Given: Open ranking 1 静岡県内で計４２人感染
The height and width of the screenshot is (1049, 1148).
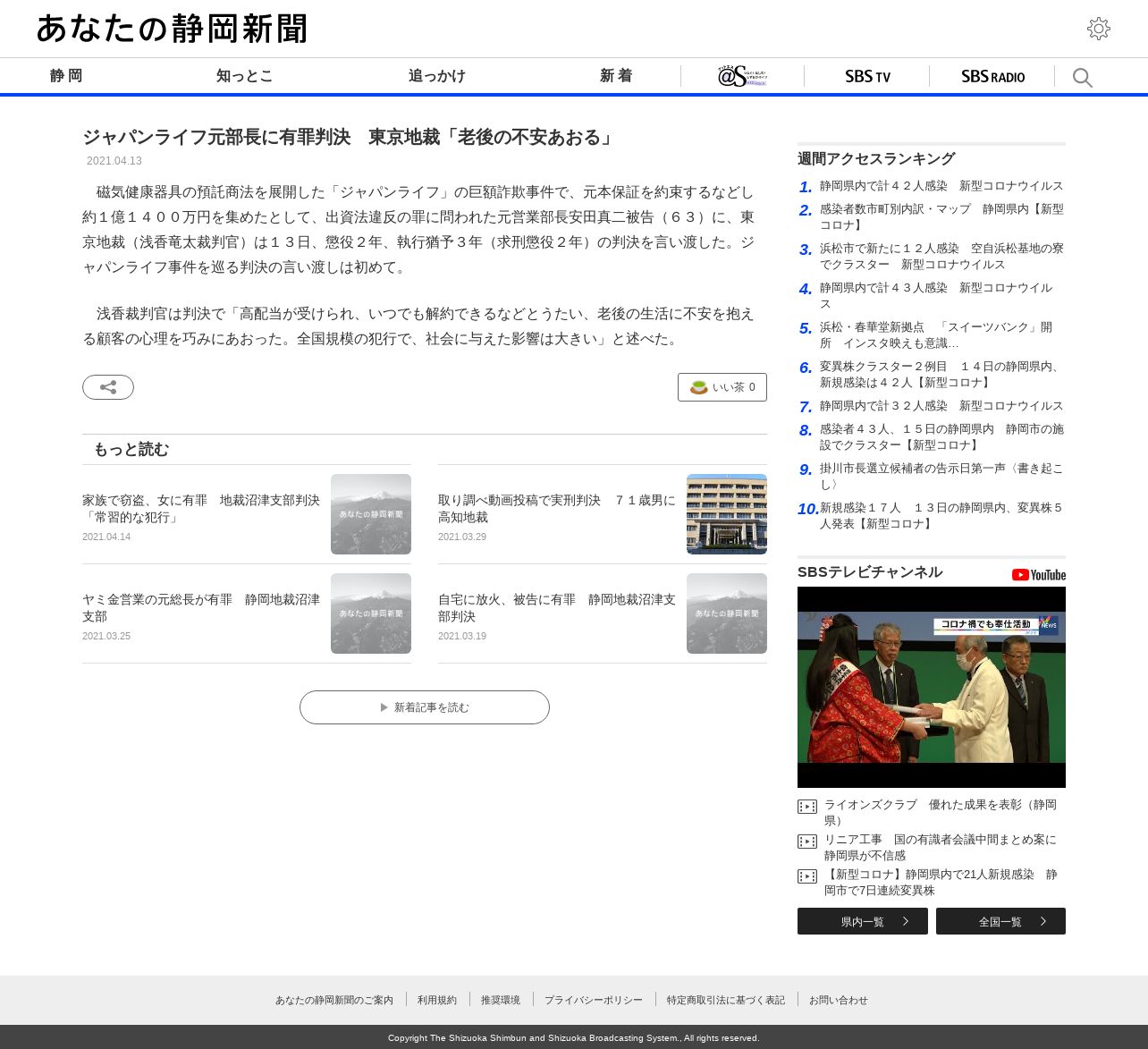Looking at the screenshot, I should pos(941,186).
